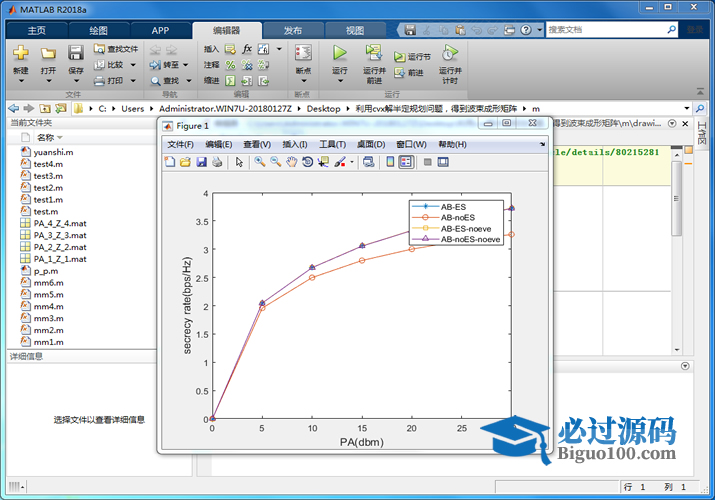
Task: Open dropdown arrow under Save (保存)
Action: click(76, 81)
